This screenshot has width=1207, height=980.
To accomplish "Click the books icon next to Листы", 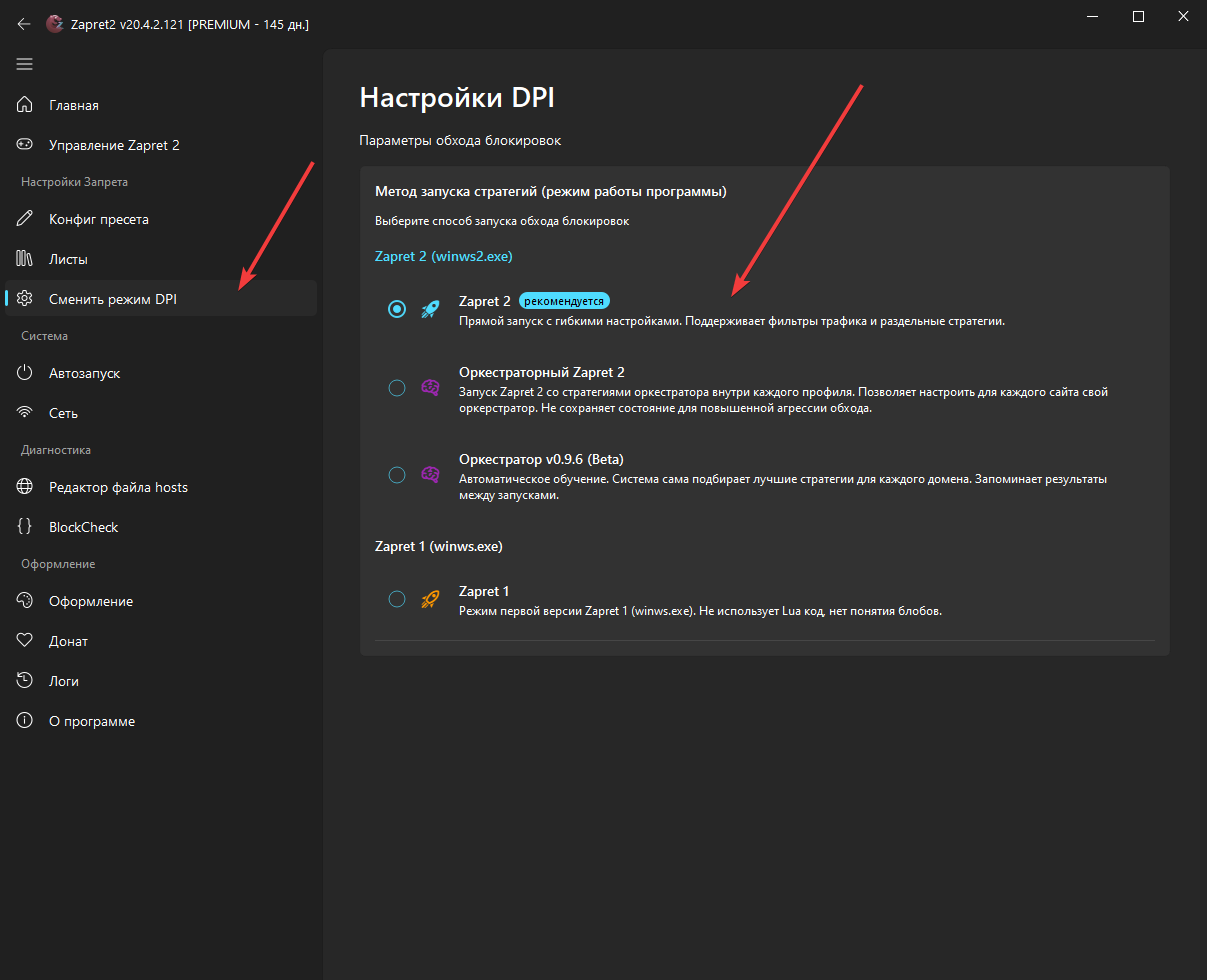I will [x=26, y=259].
